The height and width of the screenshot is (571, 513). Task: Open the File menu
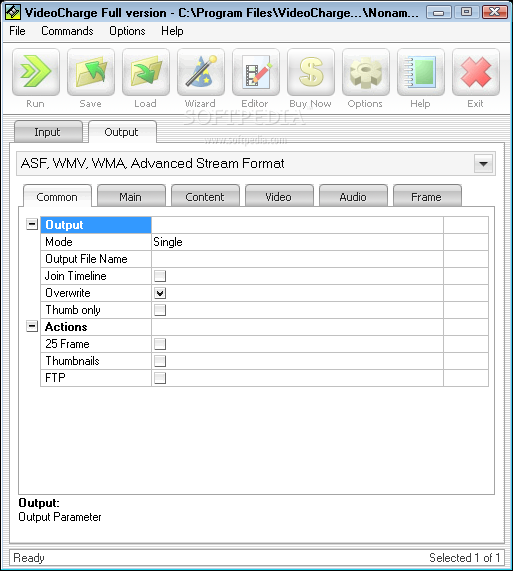(x=17, y=31)
